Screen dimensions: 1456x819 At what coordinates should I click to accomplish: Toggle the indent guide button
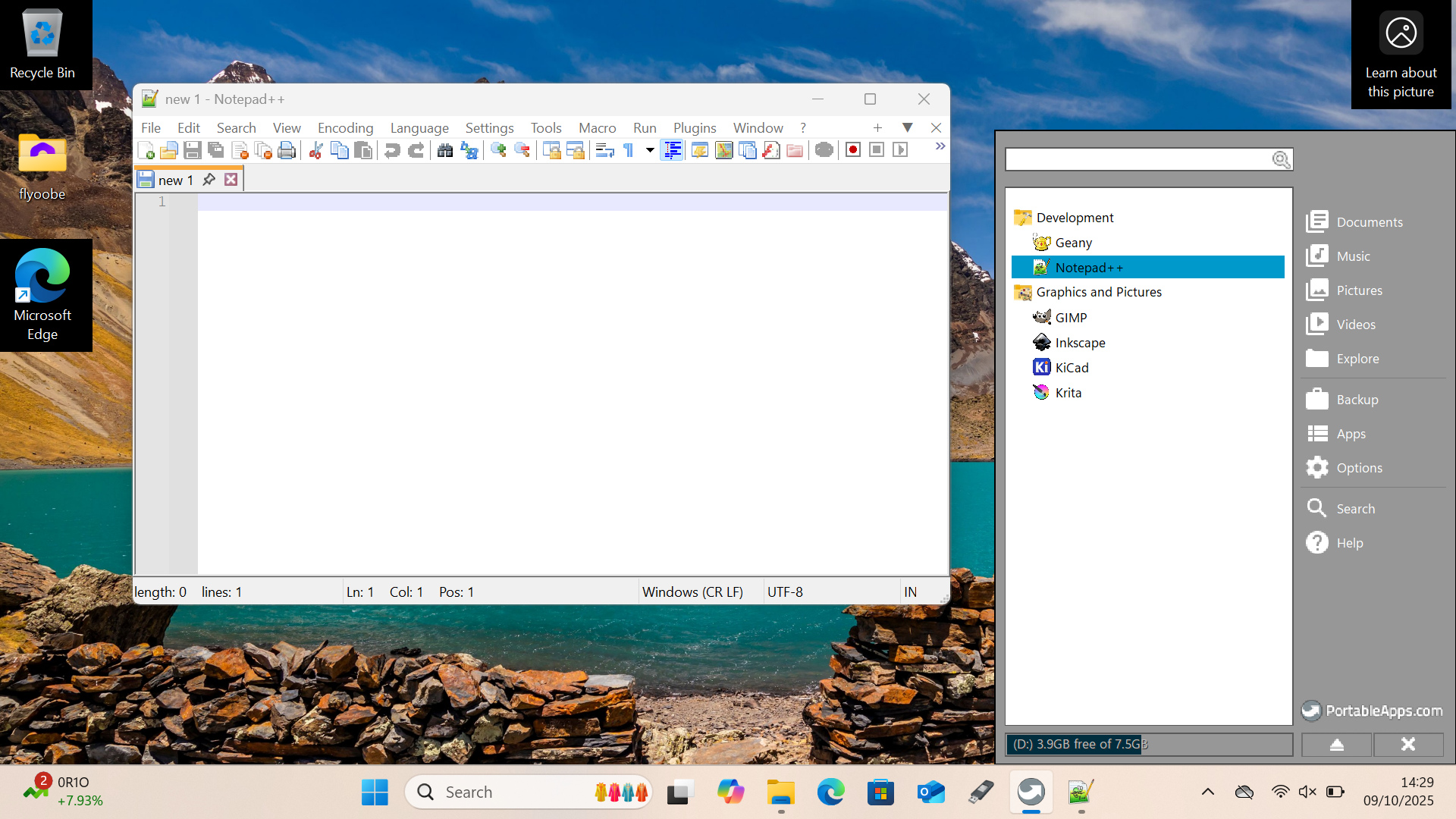pyautogui.click(x=672, y=150)
